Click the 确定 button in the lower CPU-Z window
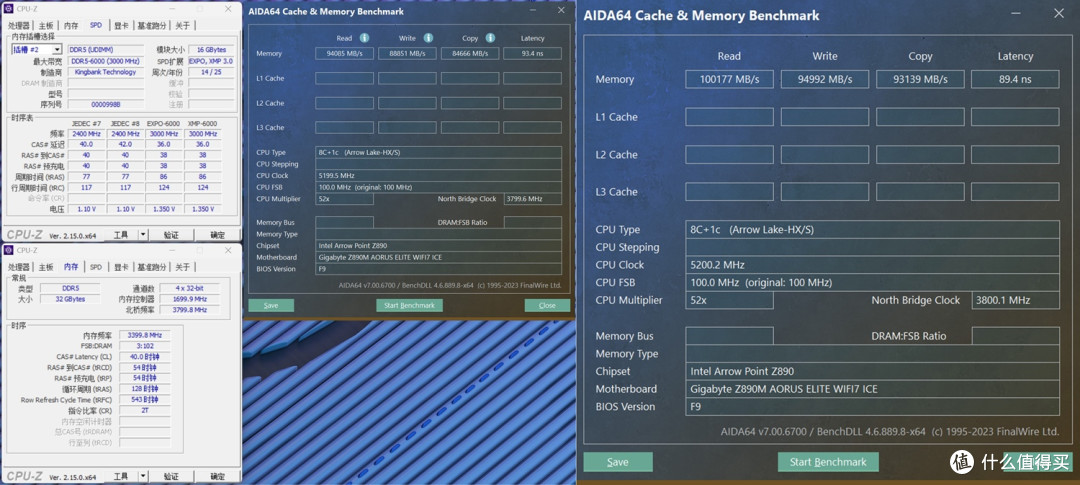The image size is (1080, 485). pyautogui.click(x=217, y=476)
